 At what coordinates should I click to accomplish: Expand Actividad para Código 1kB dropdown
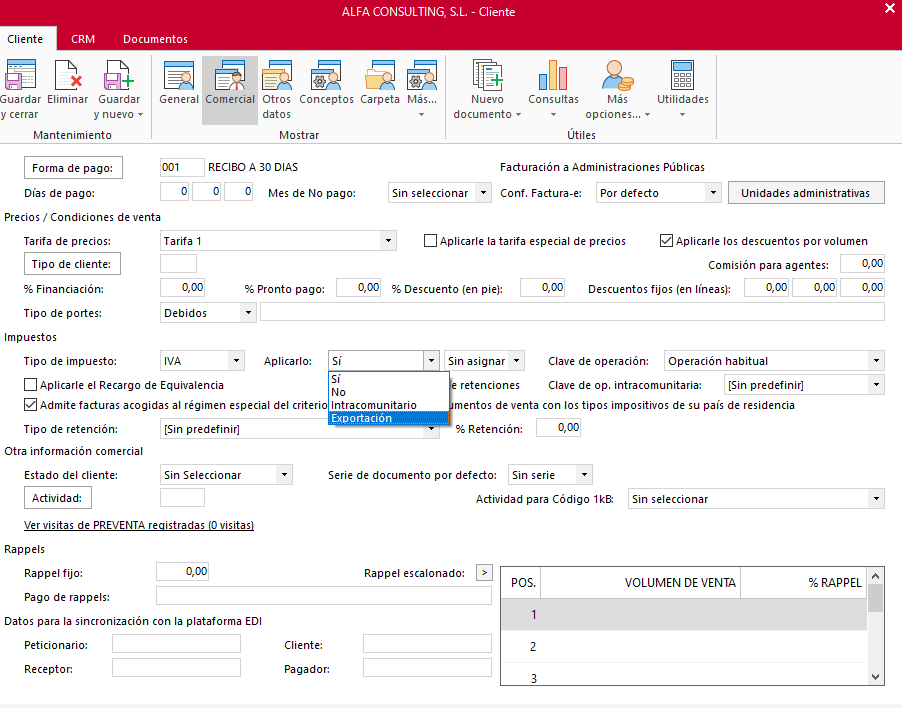pos(876,499)
